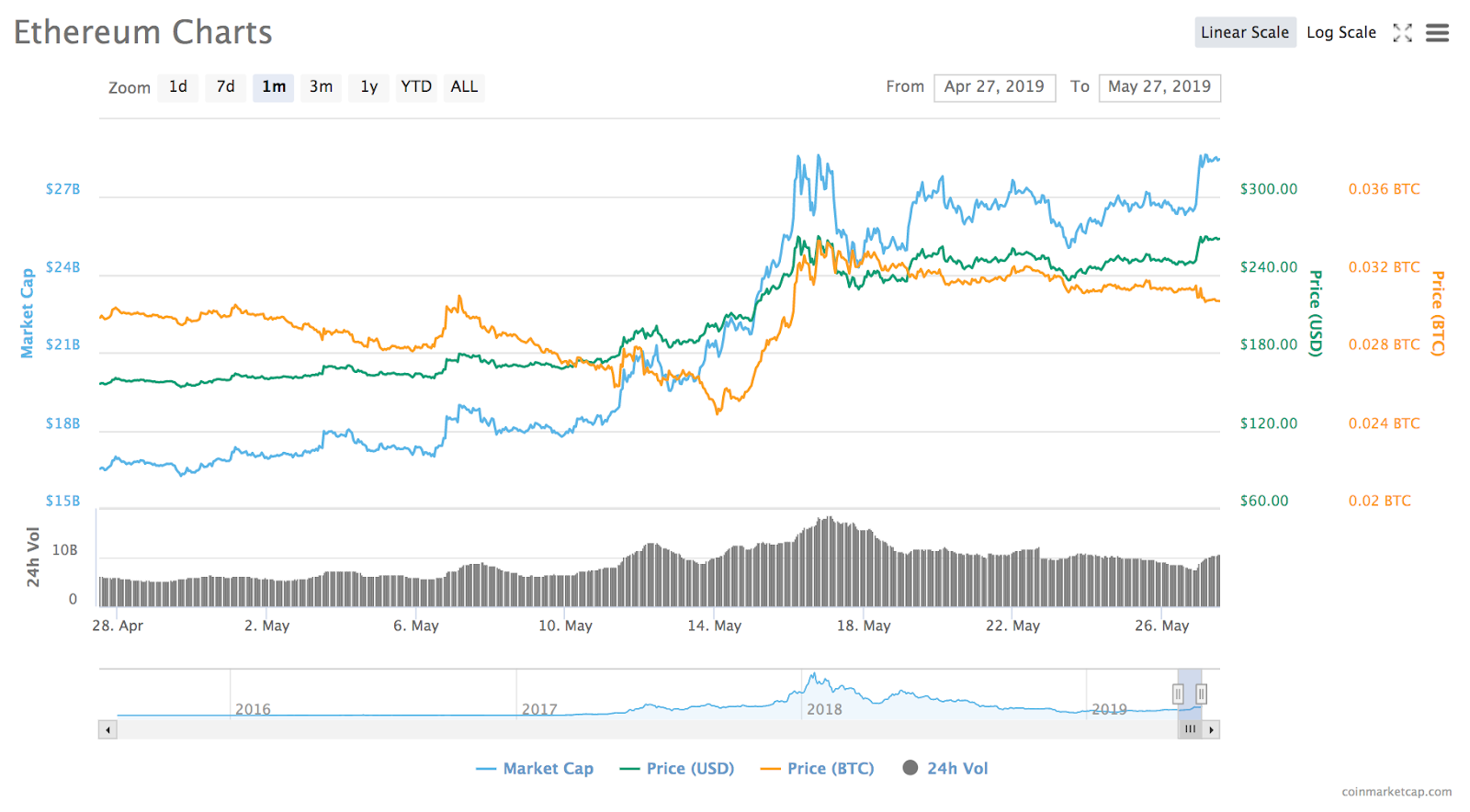This screenshot has height=812, width=1470.
Task: Click the 0.024 BTC axis label
Action: [x=1385, y=423]
